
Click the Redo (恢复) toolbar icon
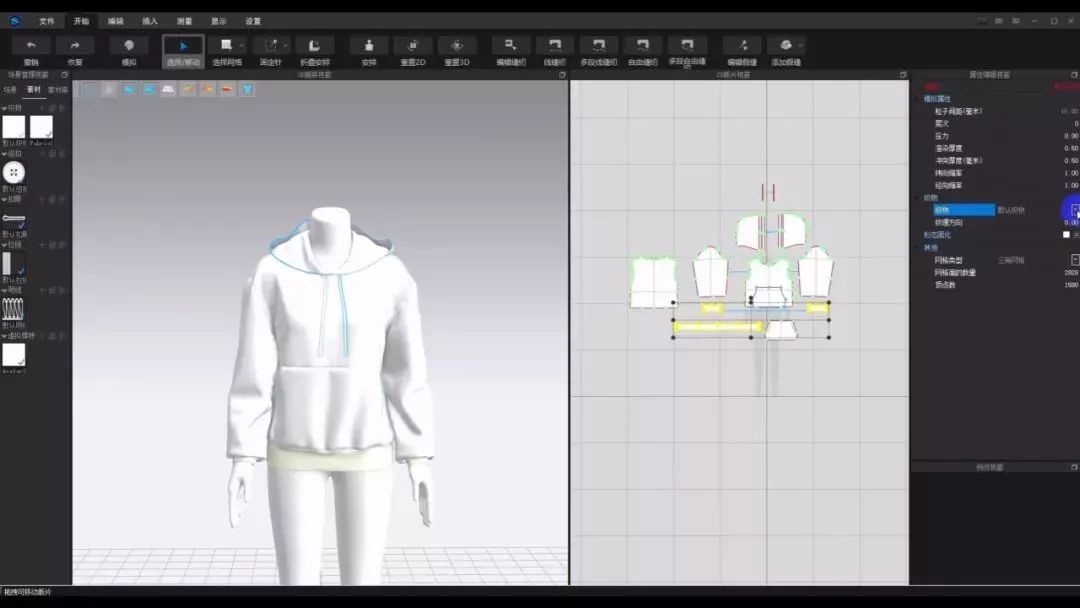coord(75,46)
